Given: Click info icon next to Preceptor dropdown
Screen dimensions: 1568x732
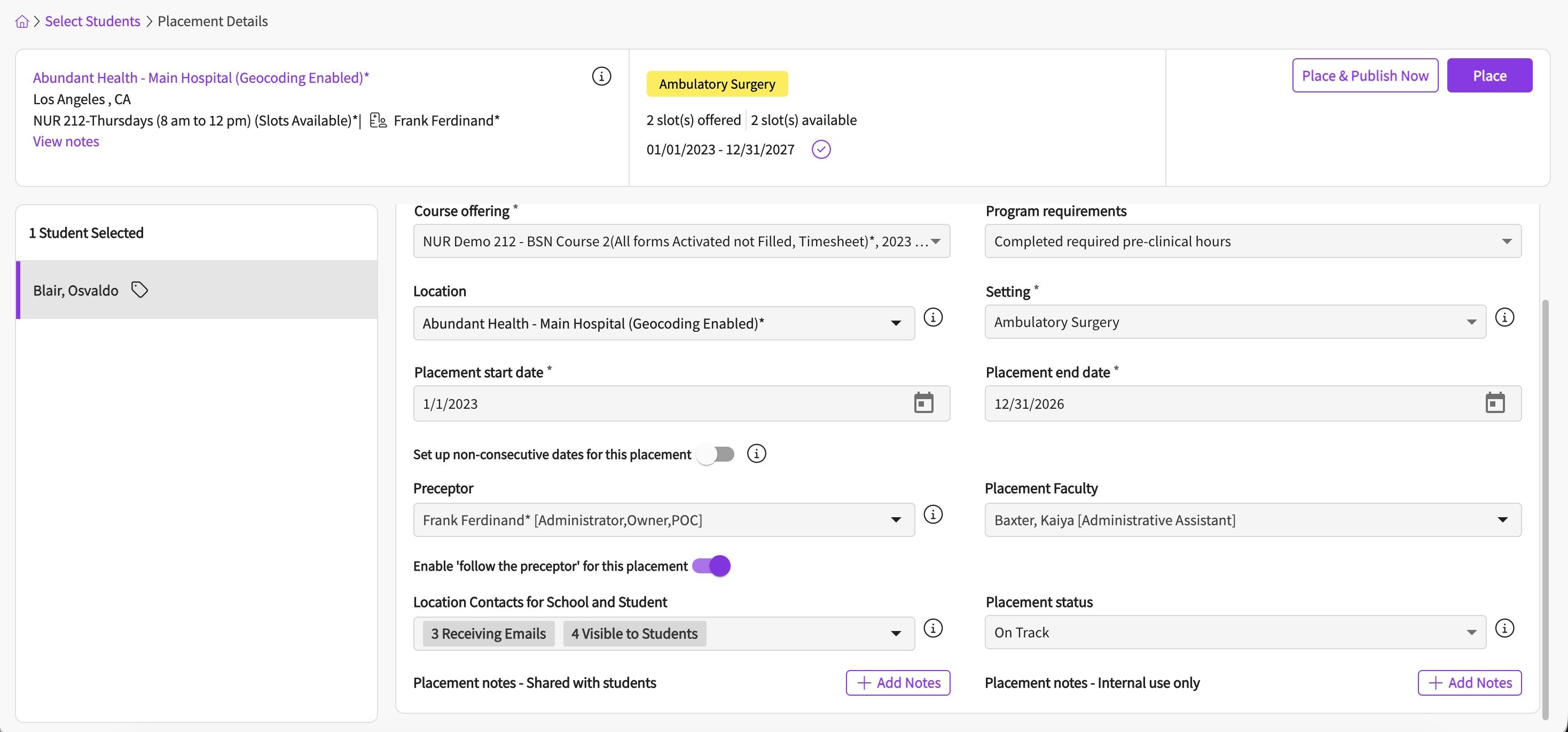Looking at the screenshot, I should point(932,515).
